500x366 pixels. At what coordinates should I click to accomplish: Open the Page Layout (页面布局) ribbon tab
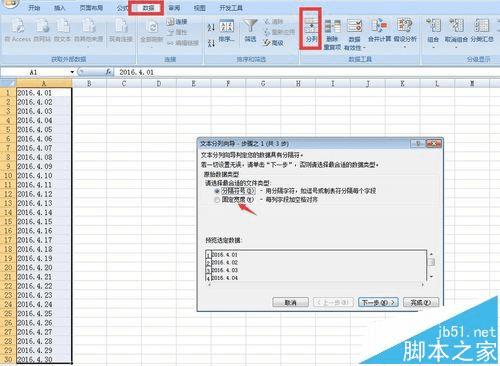(x=91, y=8)
